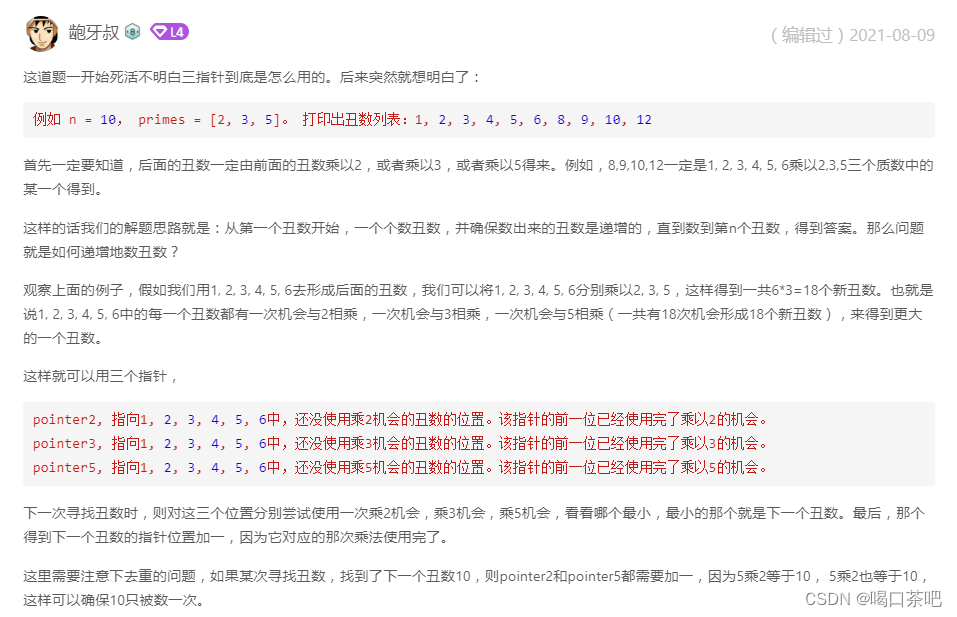Open the commenter's avatar picture
This screenshot has width=957, height=617.
tap(42, 33)
